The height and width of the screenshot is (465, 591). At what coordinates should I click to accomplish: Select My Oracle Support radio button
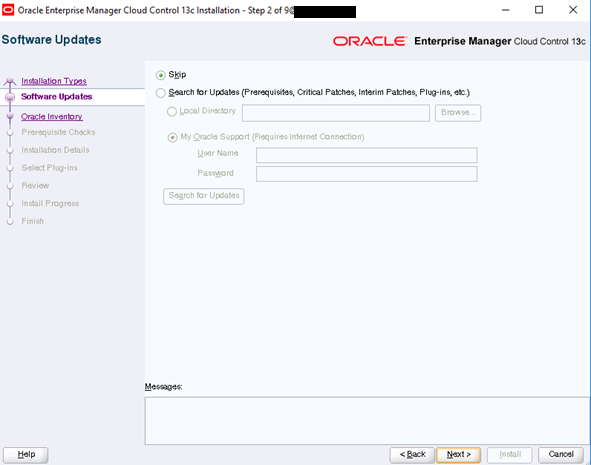pyautogui.click(x=172, y=137)
